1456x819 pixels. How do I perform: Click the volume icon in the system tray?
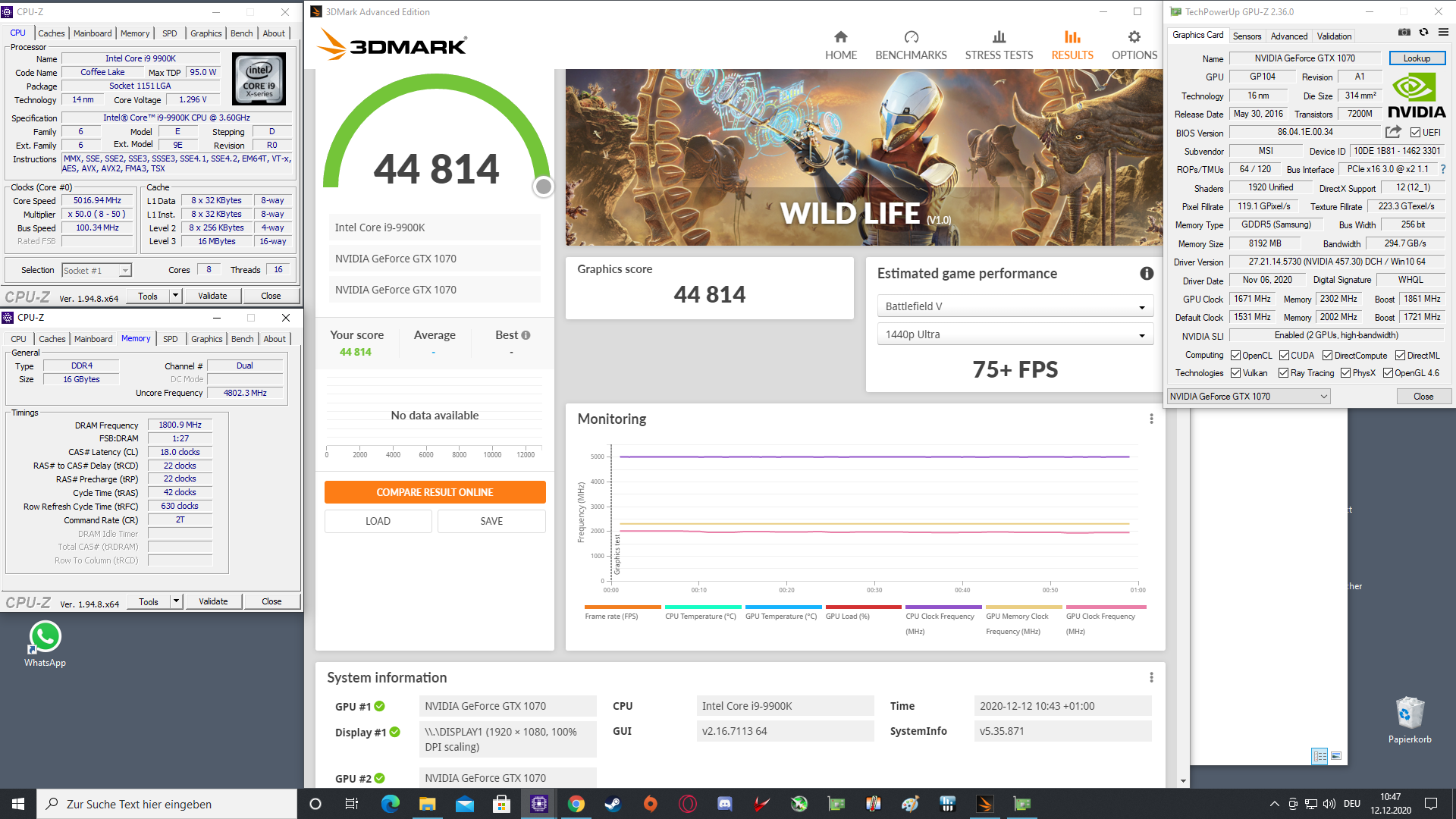[x=1329, y=804]
